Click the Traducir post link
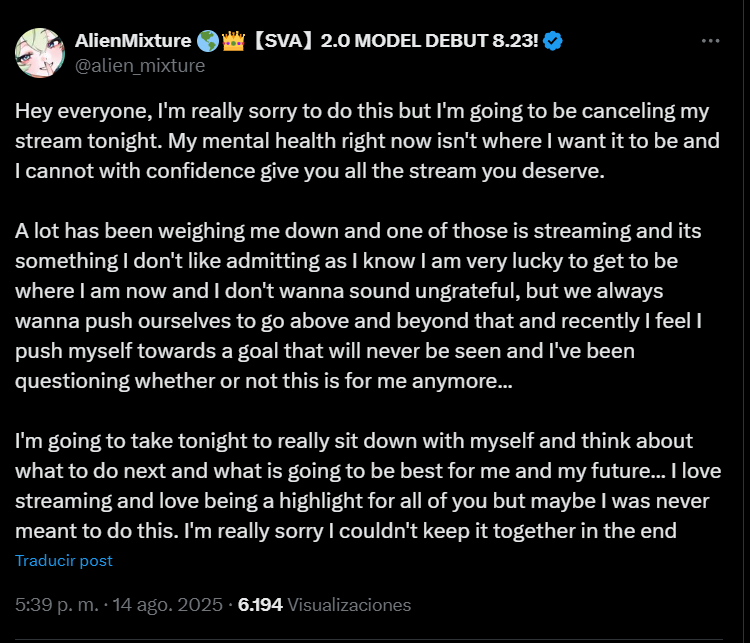Viewport: 750px width, 643px height. (64, 561)
